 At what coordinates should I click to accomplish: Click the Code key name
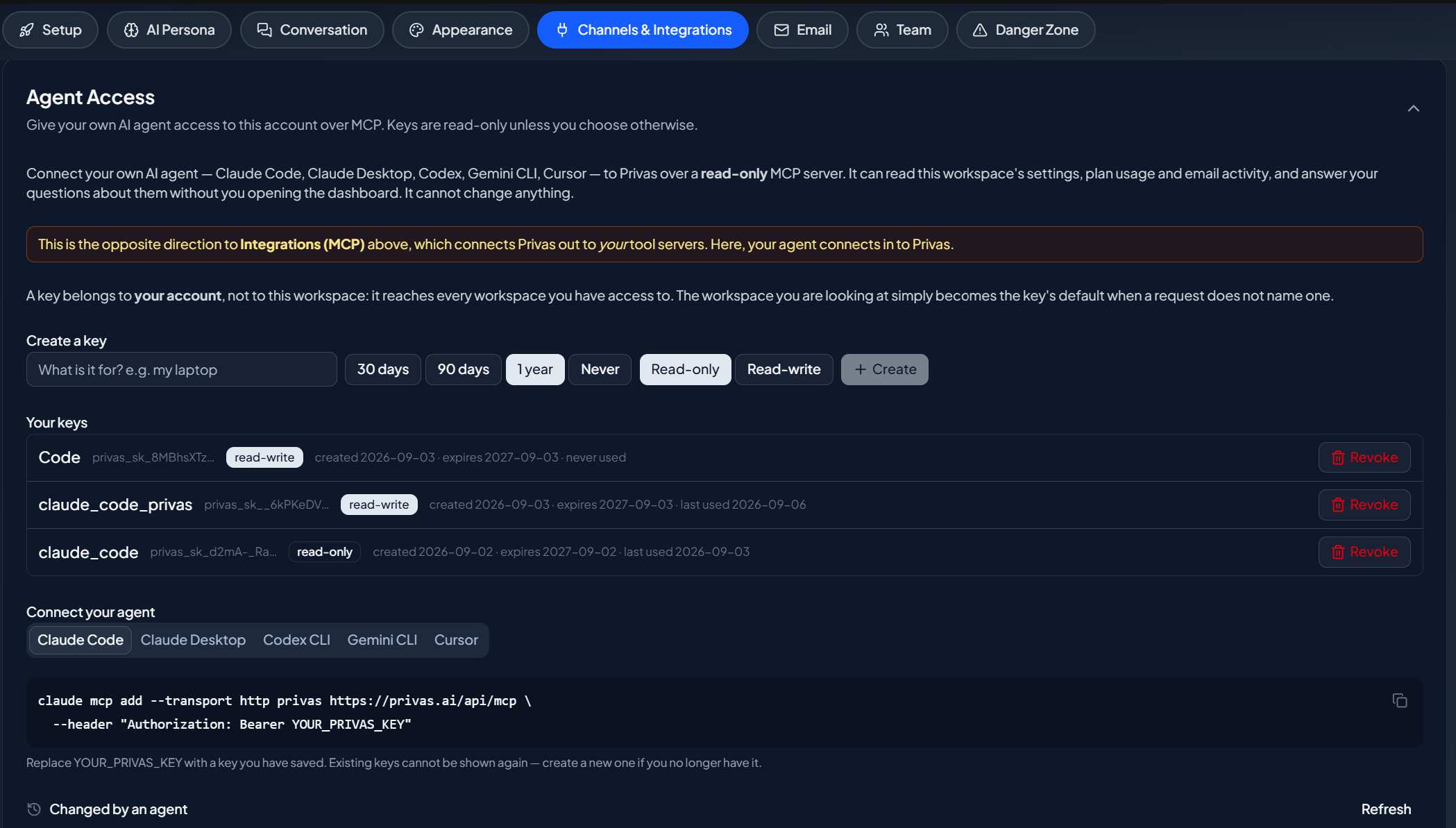tap(60, 457)
